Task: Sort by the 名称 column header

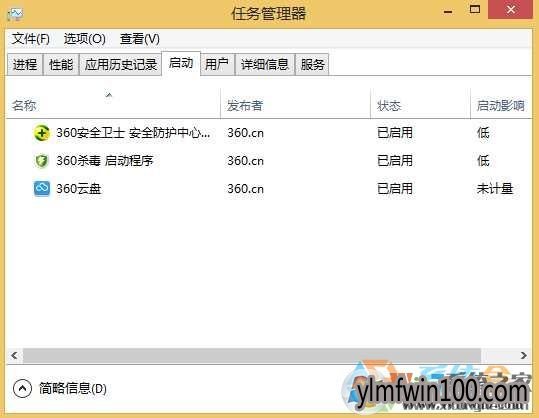Action: (113, 105)
